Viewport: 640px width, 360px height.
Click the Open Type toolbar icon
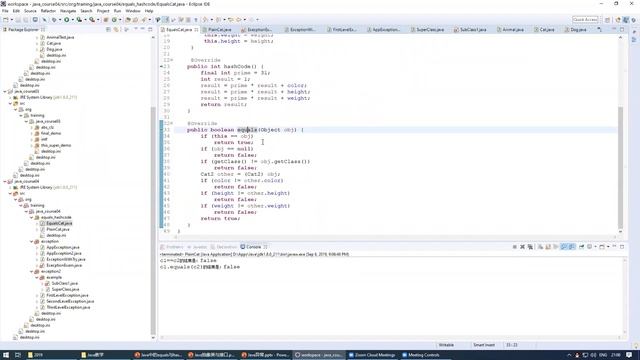coord(128,20)
